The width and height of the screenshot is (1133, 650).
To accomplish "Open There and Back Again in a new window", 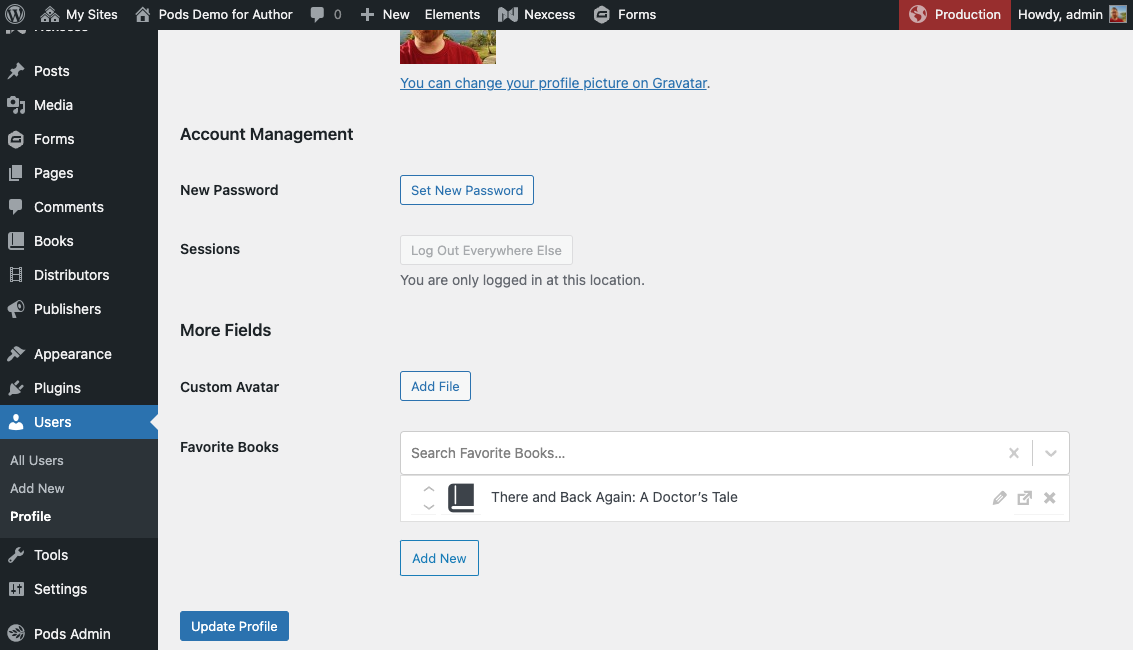I will click(x=1024, y=497).
